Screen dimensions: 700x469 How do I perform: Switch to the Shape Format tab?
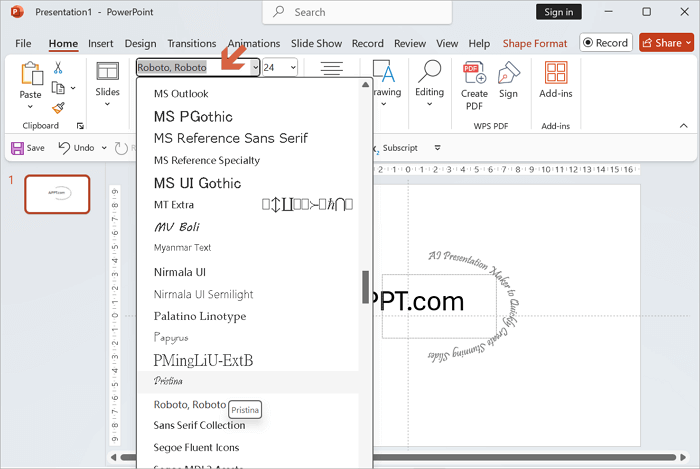(535, 44)
